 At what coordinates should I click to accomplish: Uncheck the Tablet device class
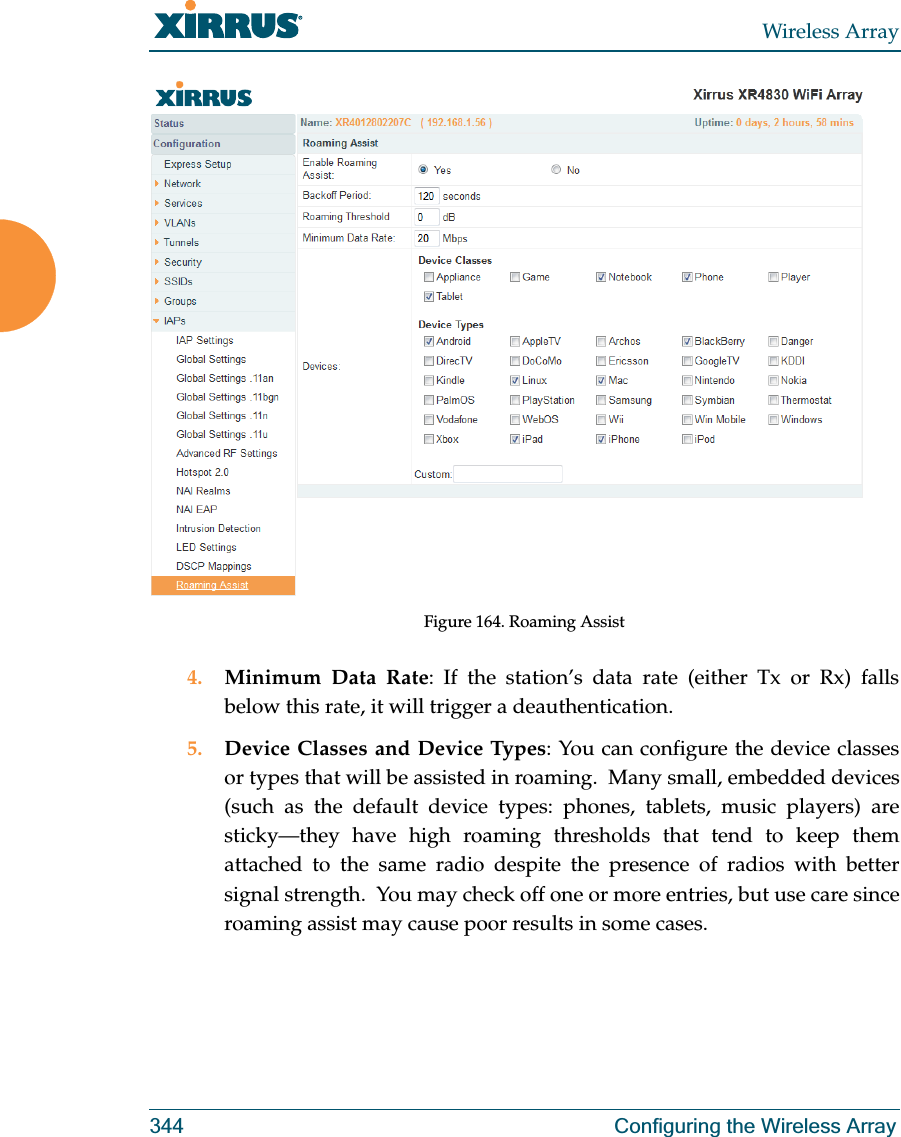pos(429,297)
